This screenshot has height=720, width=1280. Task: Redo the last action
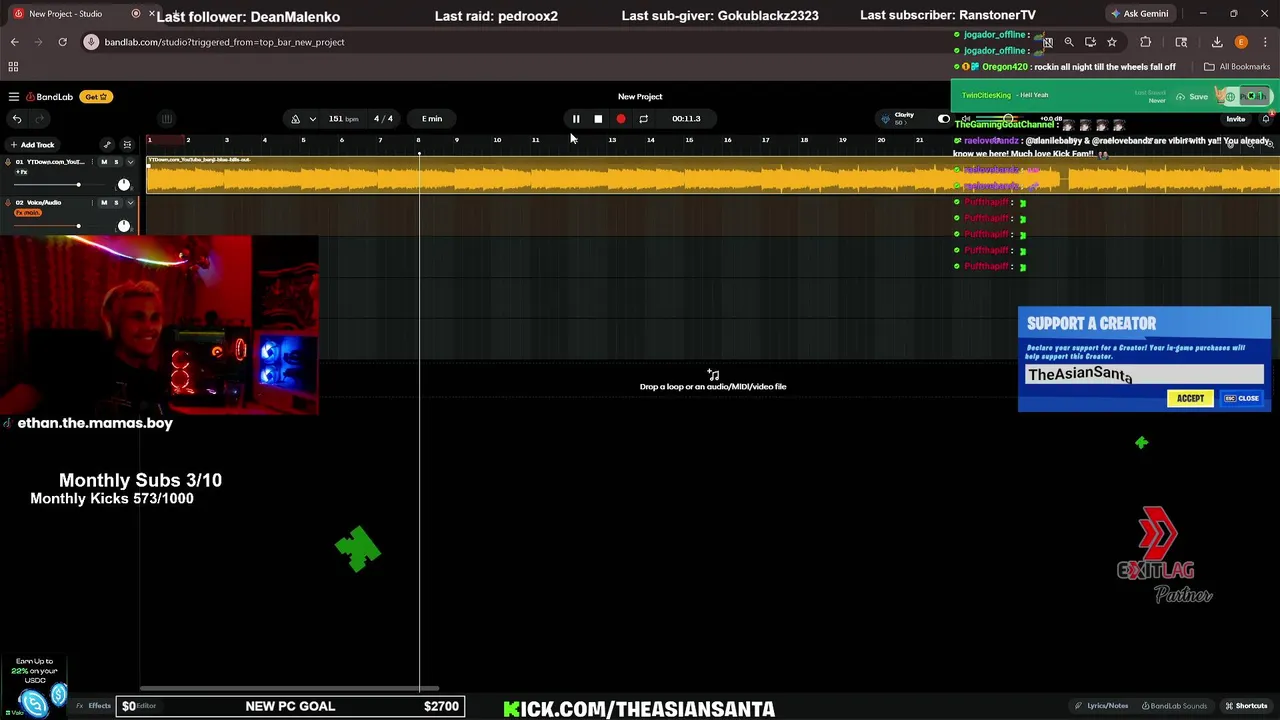(40, 119)
